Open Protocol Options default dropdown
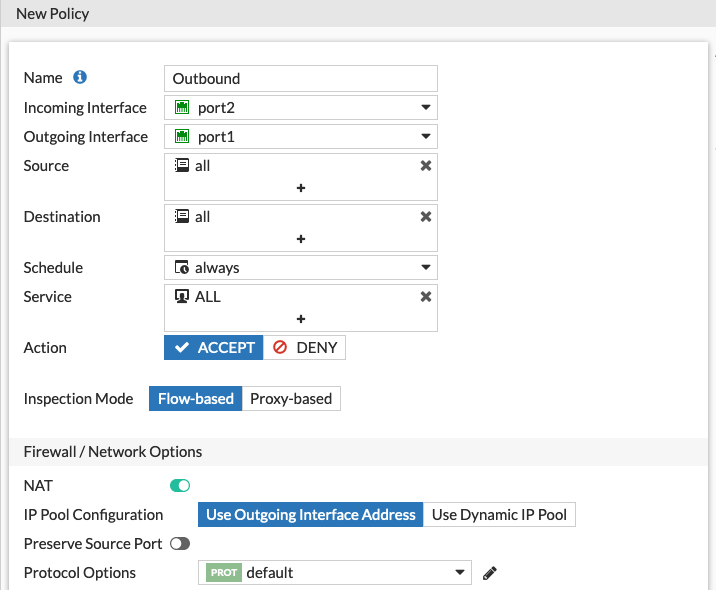Image resolution: width=716 pixels, height=590 pixels. [x=335, y=573]
